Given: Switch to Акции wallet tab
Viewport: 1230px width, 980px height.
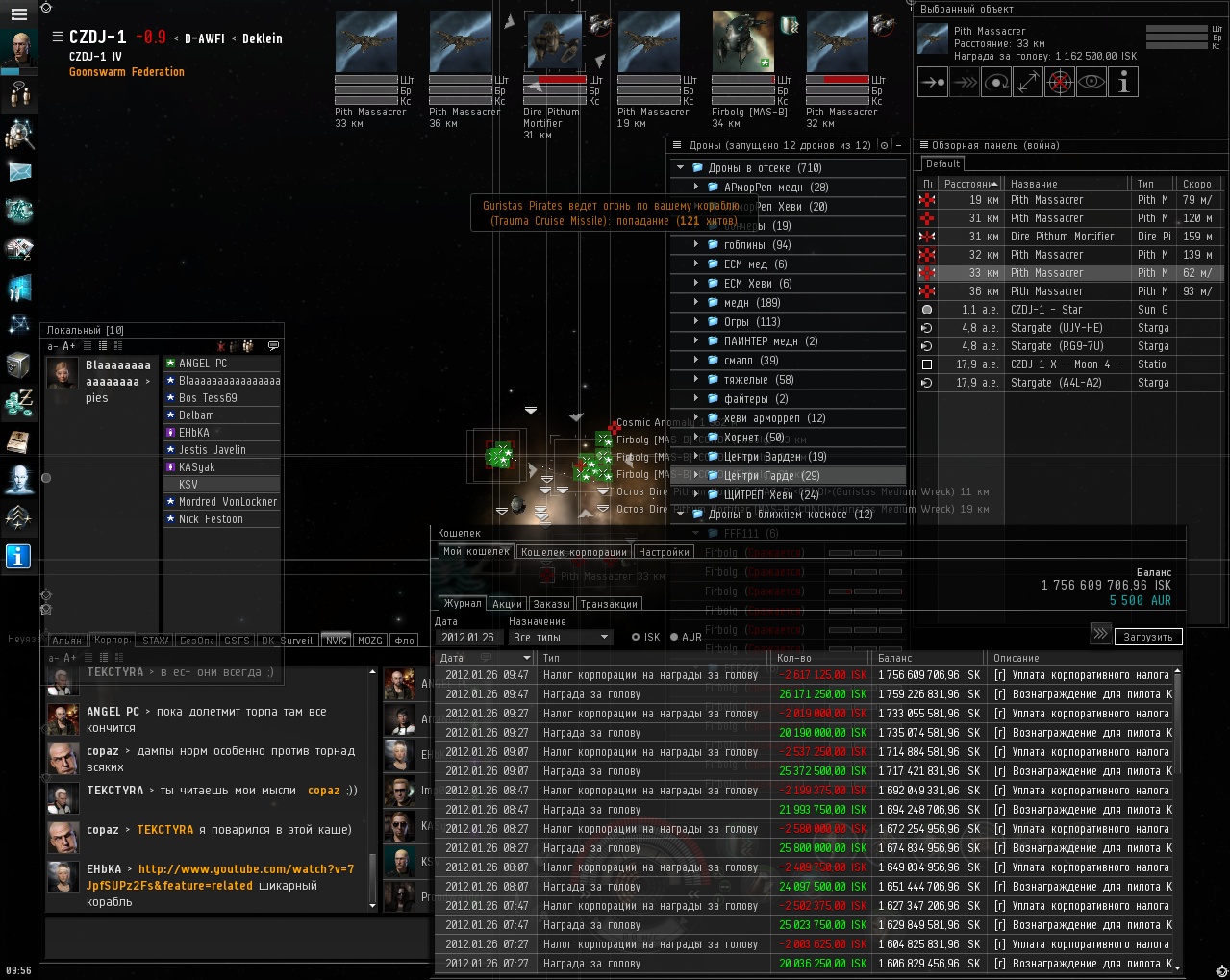Looking at the screenshot, I should (507, 604).
